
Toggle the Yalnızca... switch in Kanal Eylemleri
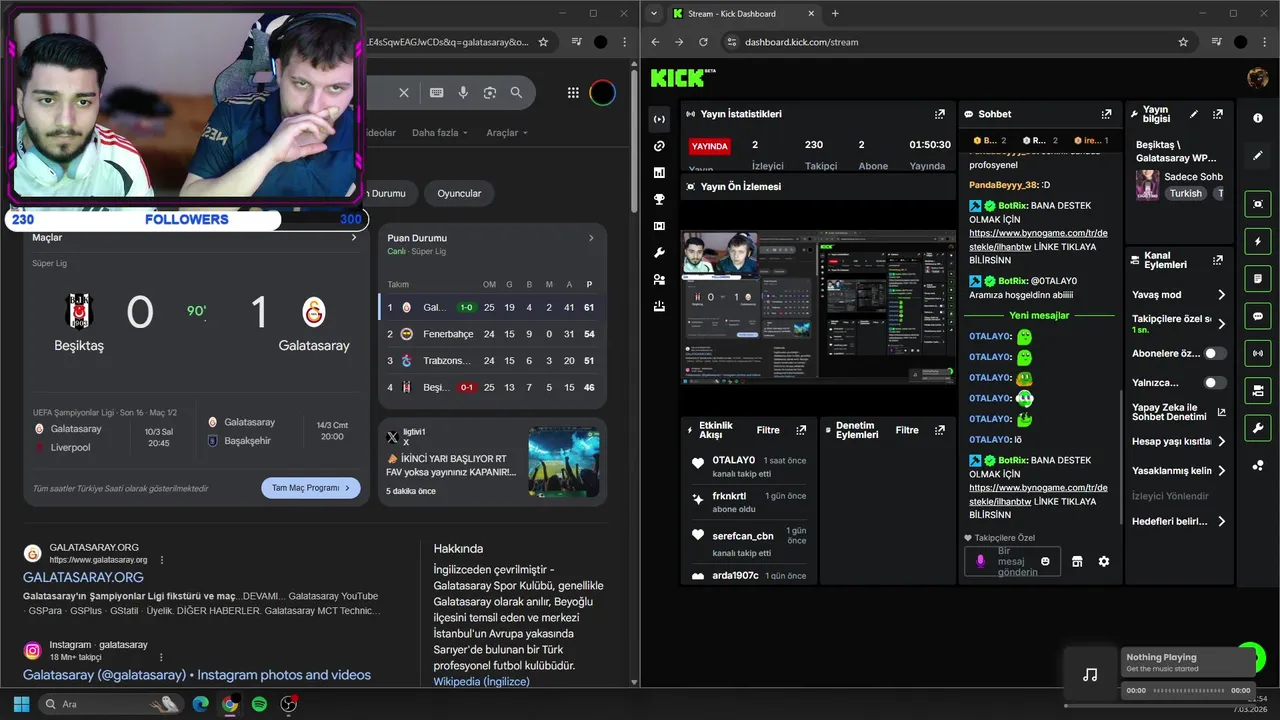click(1215, 382)
